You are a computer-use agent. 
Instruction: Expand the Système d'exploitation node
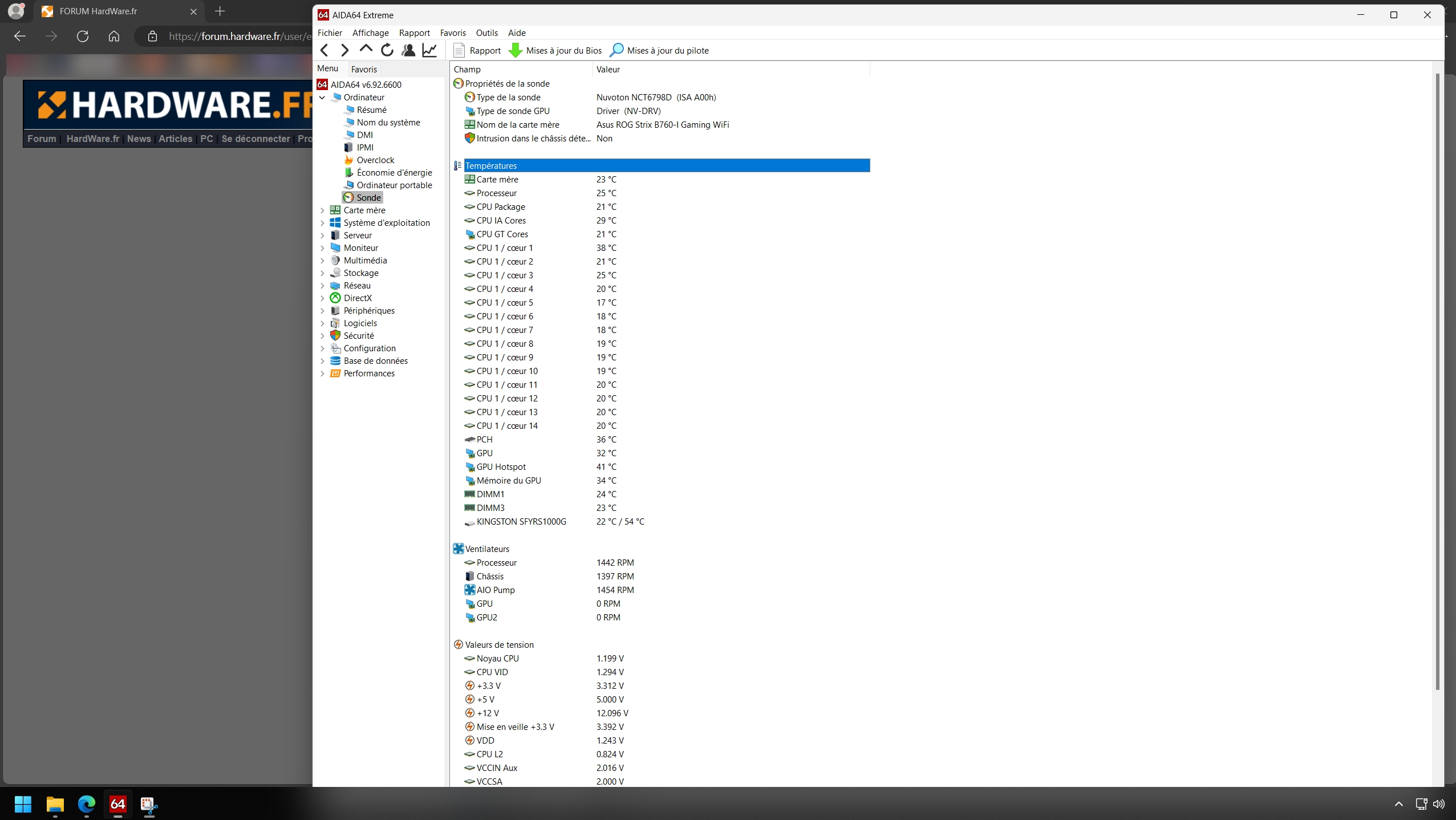[322, 223]
